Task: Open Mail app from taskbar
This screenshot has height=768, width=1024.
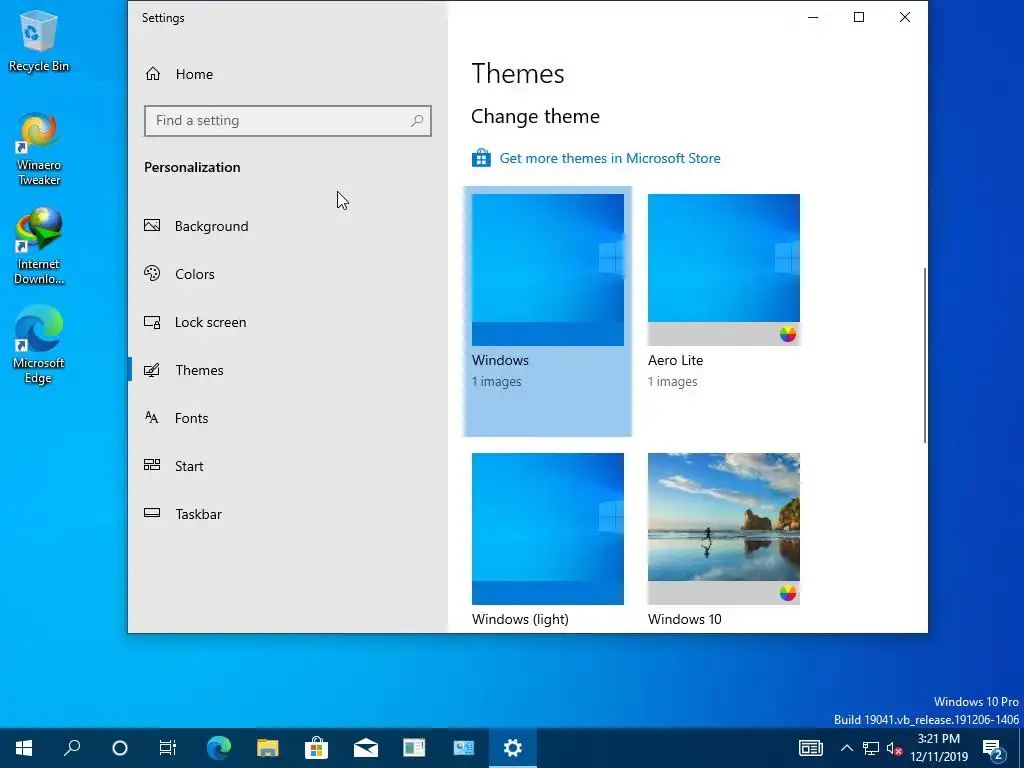Action: (366, 748)
